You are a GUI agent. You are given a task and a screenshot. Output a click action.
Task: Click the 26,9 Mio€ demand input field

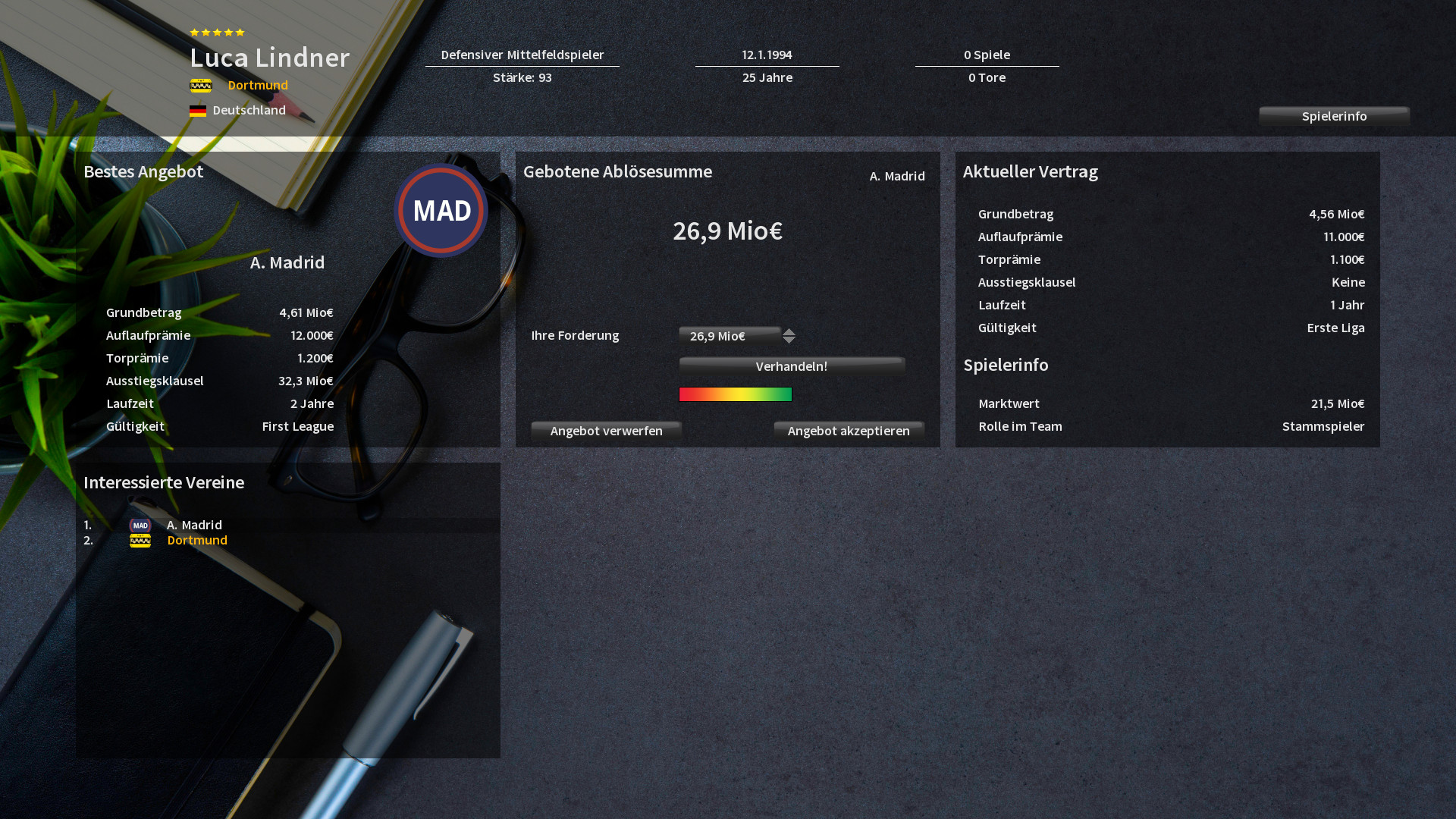click(x=728, y=335)
